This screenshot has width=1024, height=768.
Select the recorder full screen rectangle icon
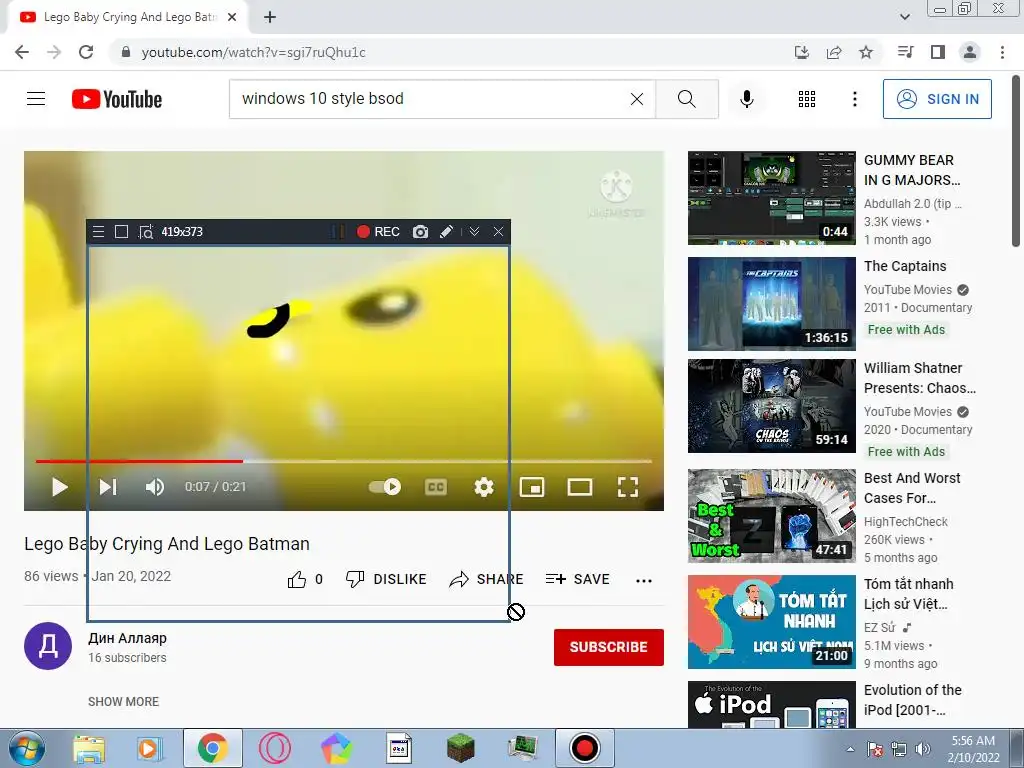coord(121,231)
